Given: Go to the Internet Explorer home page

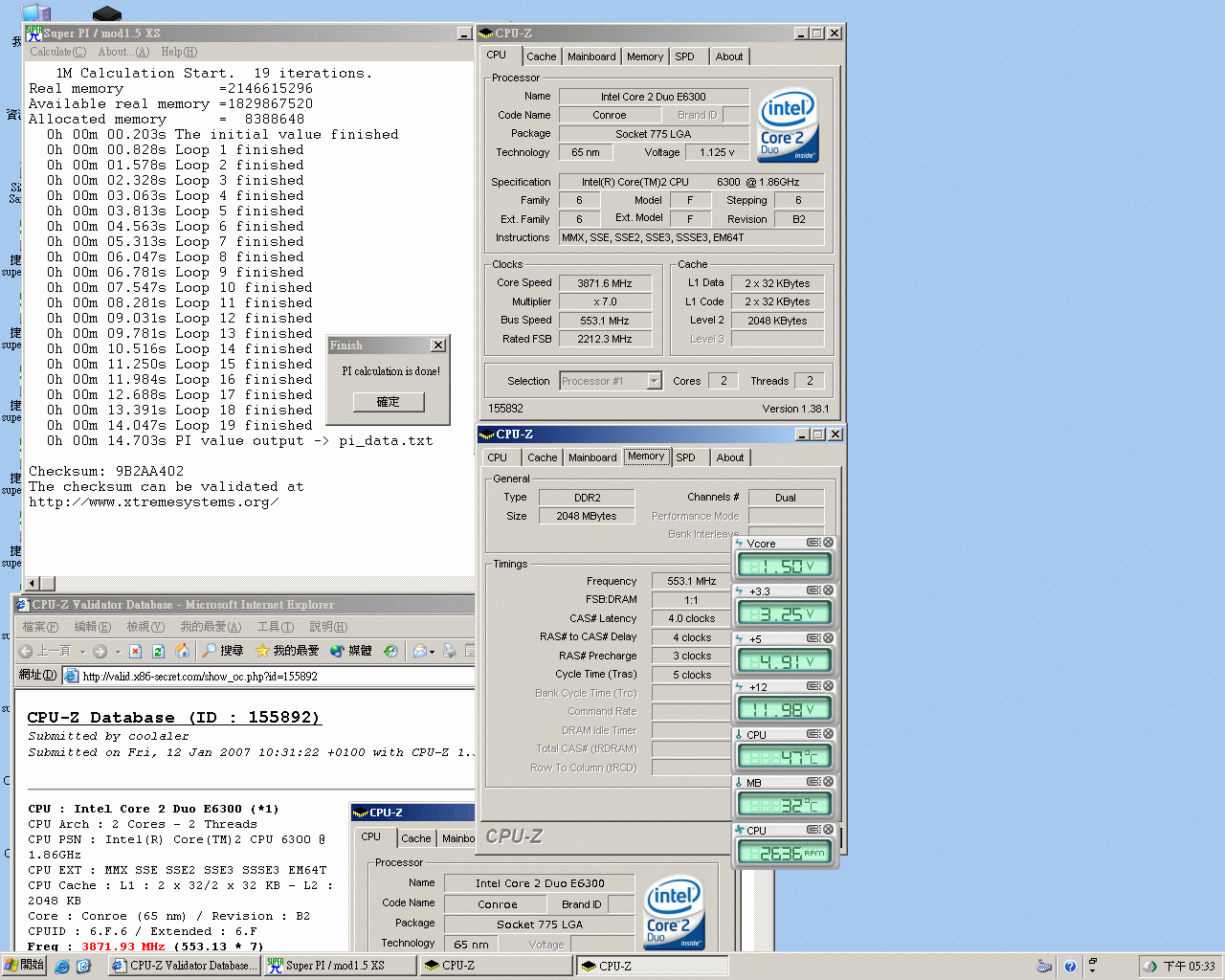Looking at the screenshot, I should [x=182, y=651].
